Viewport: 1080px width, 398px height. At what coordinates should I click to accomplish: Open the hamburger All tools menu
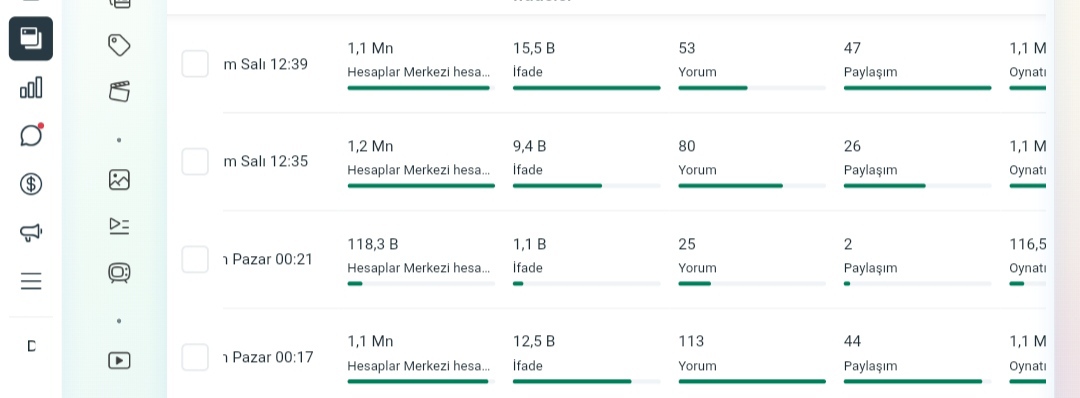pyautogui.click(x=31, y=281)
